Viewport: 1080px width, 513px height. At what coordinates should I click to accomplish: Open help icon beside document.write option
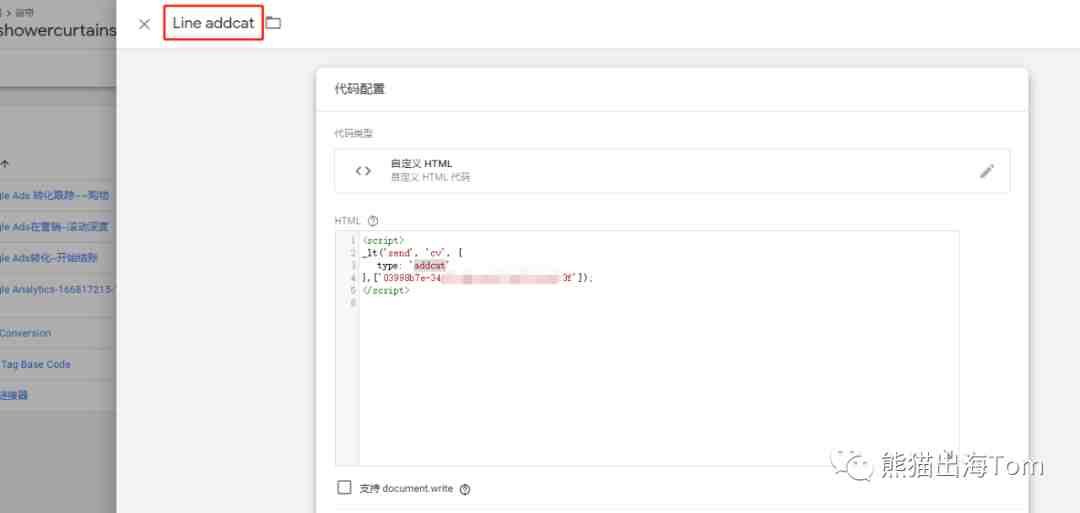click(x=465, y=489)
